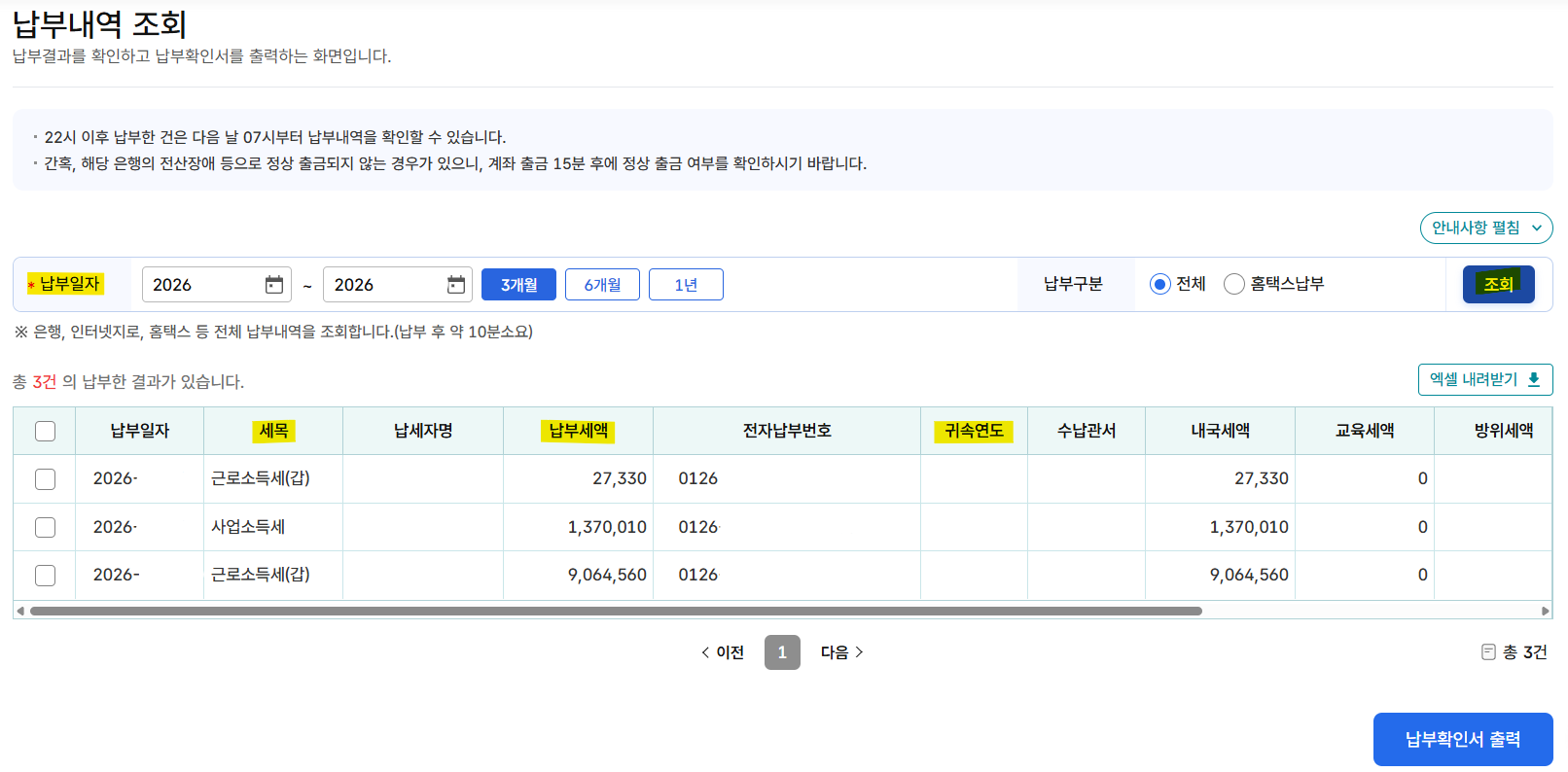The width and height of the screenshot is (1568, 772).
Task: Select the 전체 radio button
Action: coord(1159,284)
